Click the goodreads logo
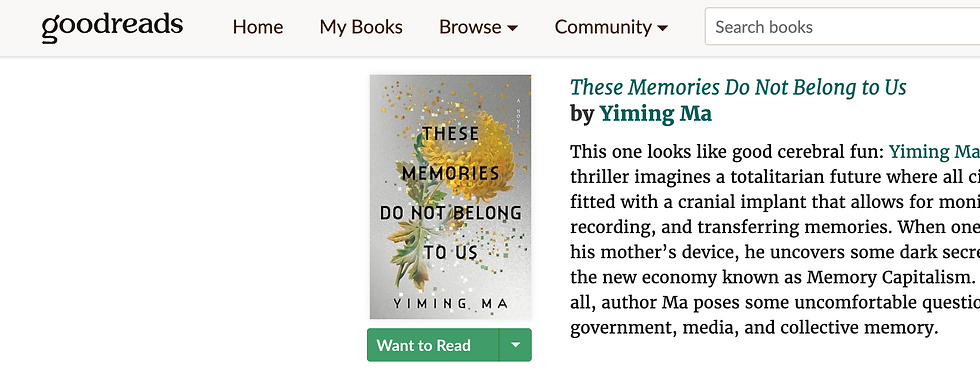Image resolution: width=980 pixels, height=373 pixels. [112, 27]
